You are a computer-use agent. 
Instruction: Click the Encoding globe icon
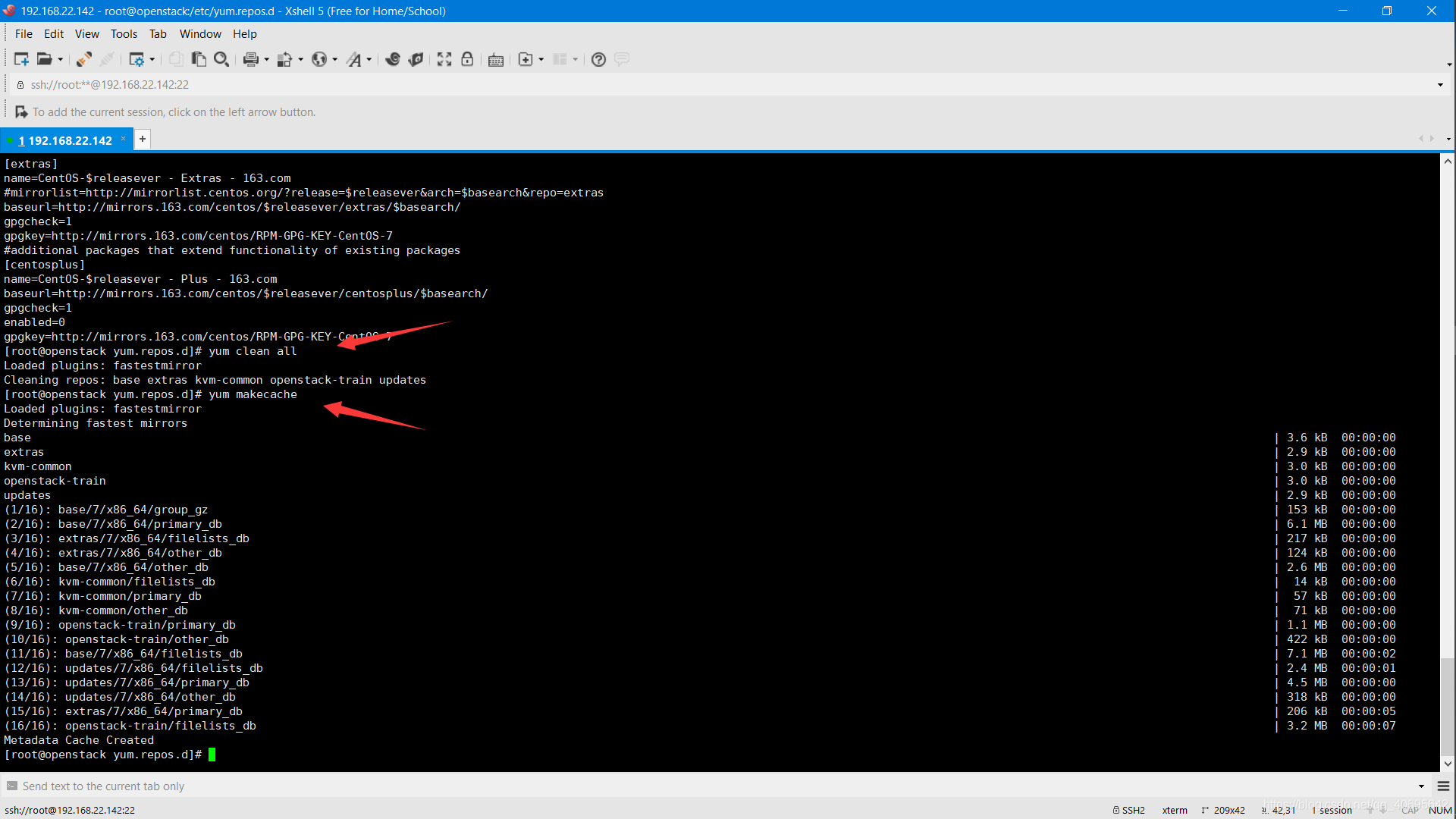click(x=319, y=59)
